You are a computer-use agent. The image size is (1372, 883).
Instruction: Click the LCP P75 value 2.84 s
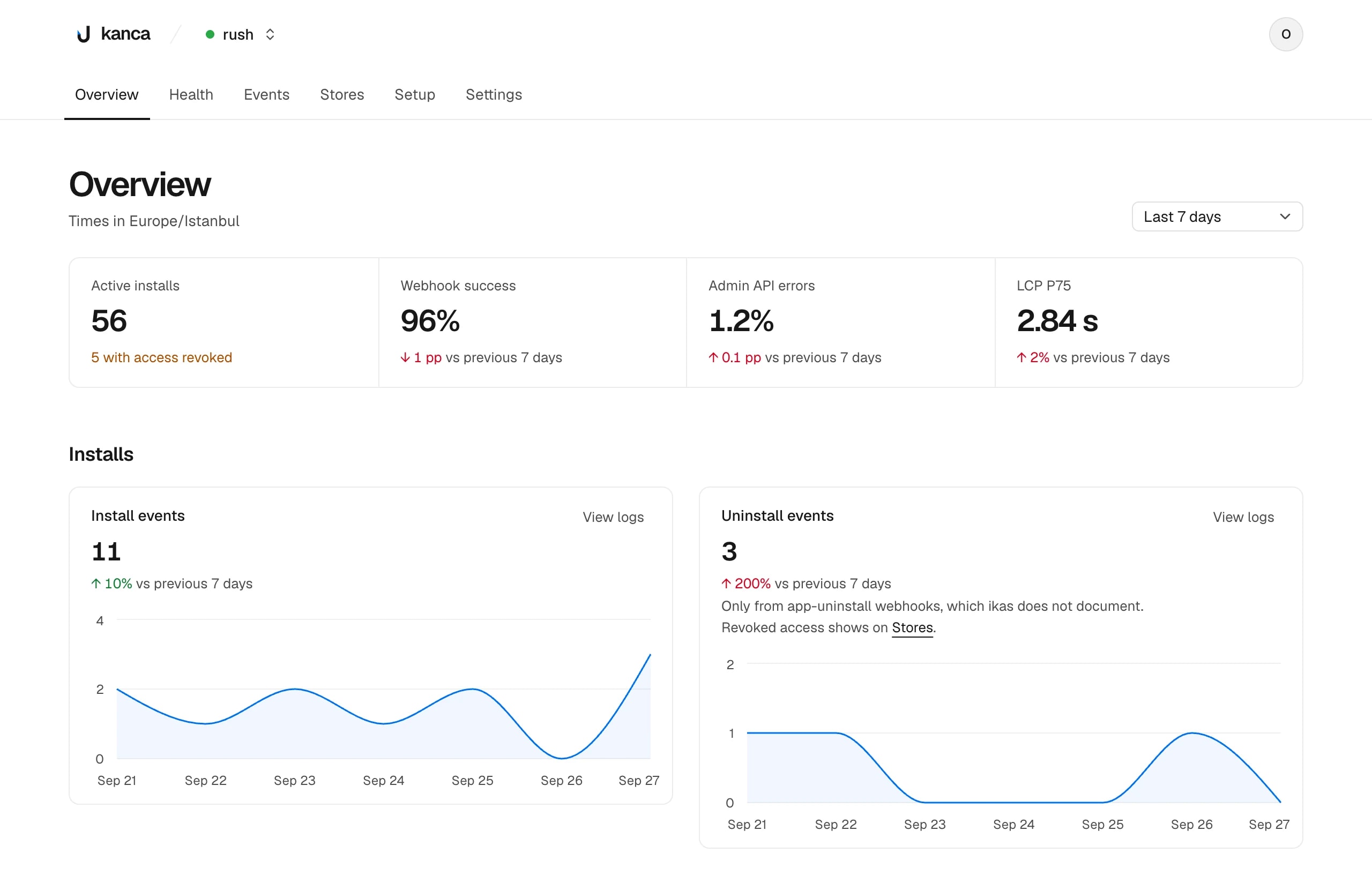[x=1057, y=320]
